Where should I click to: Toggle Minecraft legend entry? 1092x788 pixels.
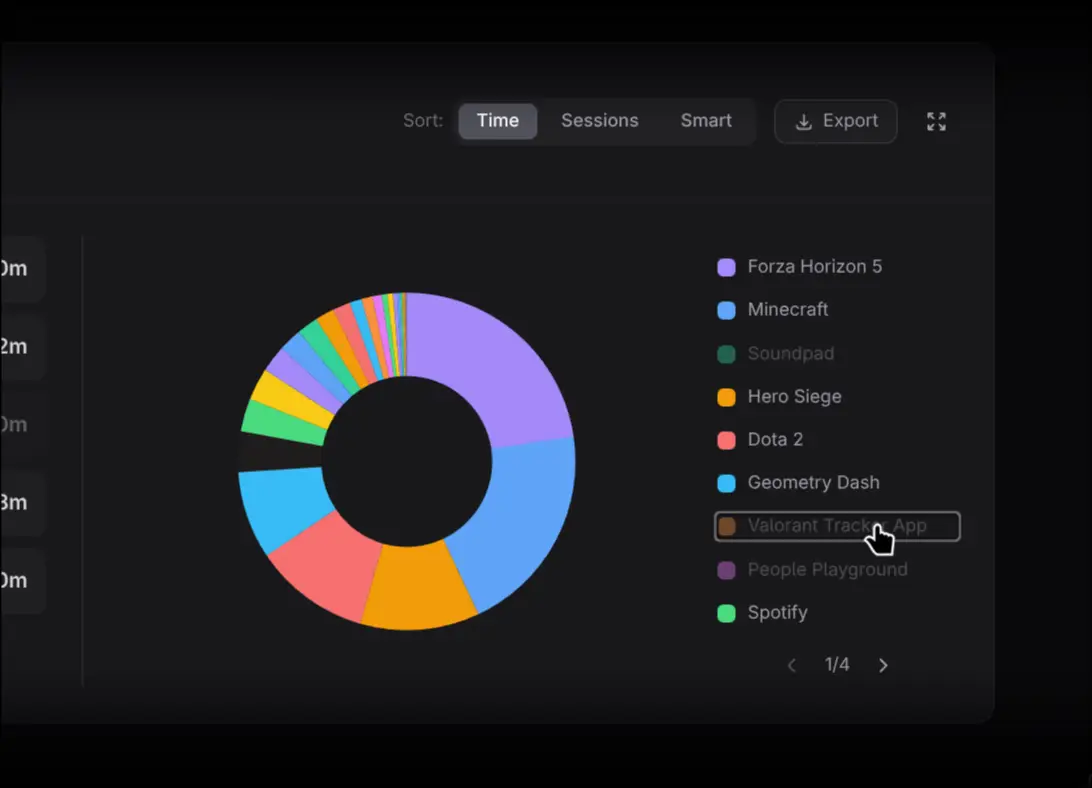[x=773, y=310]
